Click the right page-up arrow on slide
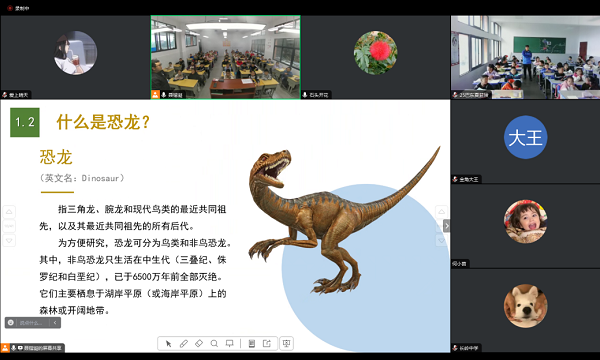The image size is (600, 360). 441,212
